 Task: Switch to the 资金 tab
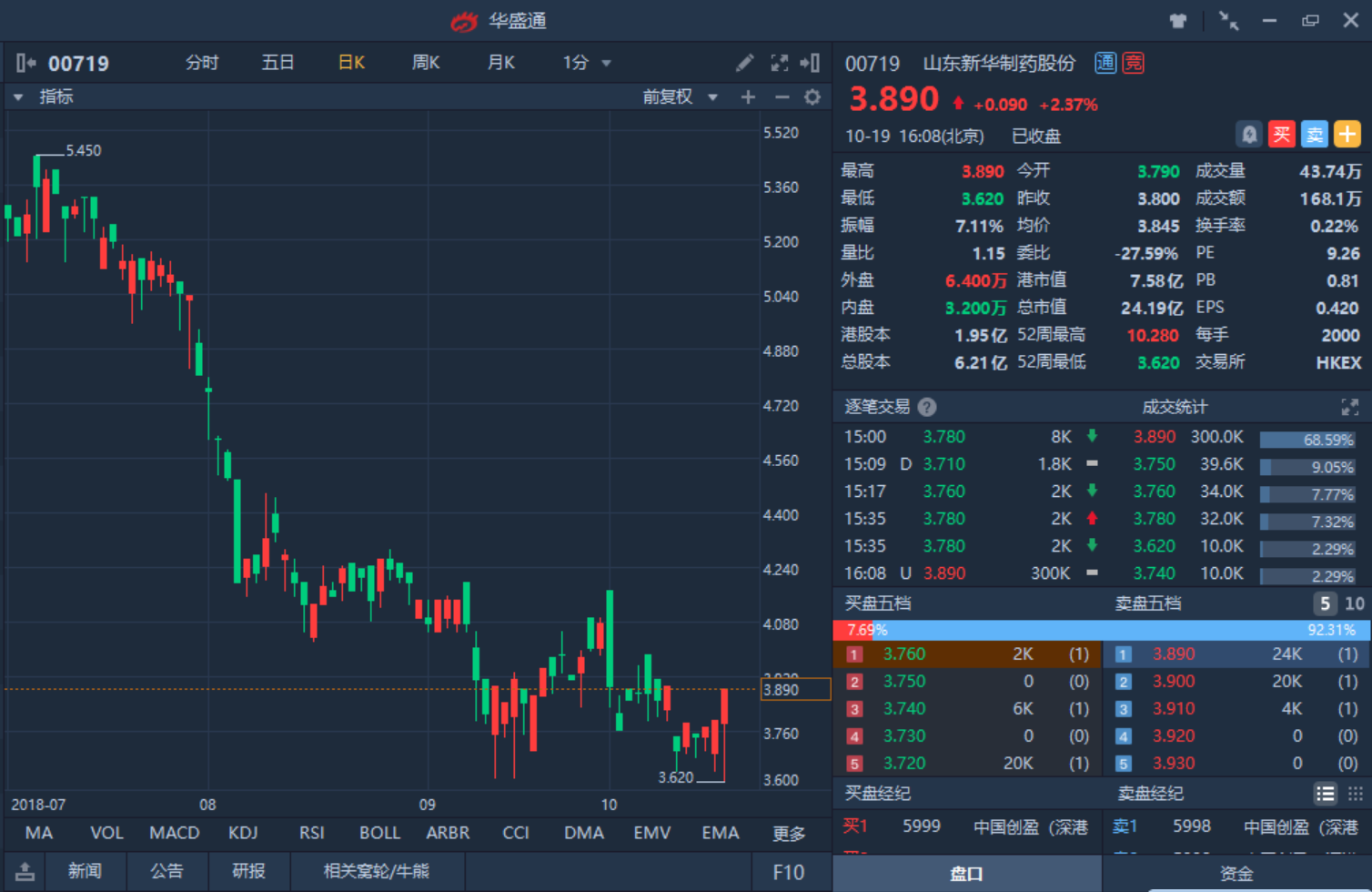pos(1236,874)
